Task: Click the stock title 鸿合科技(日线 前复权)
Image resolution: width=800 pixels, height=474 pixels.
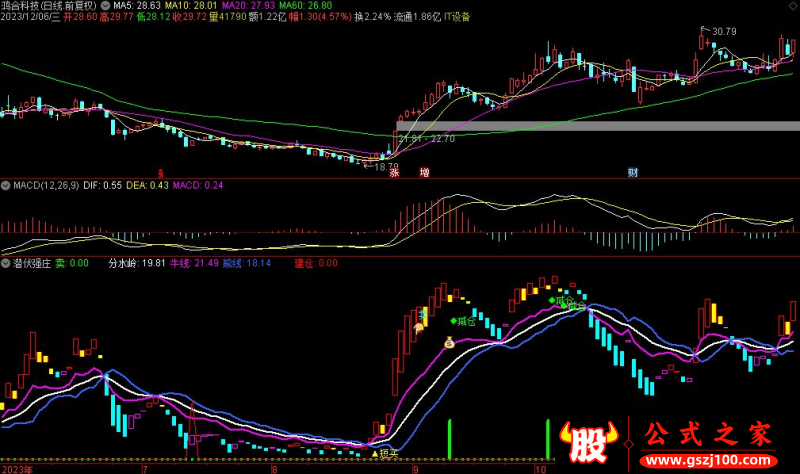Action: (x=48, y=6)
